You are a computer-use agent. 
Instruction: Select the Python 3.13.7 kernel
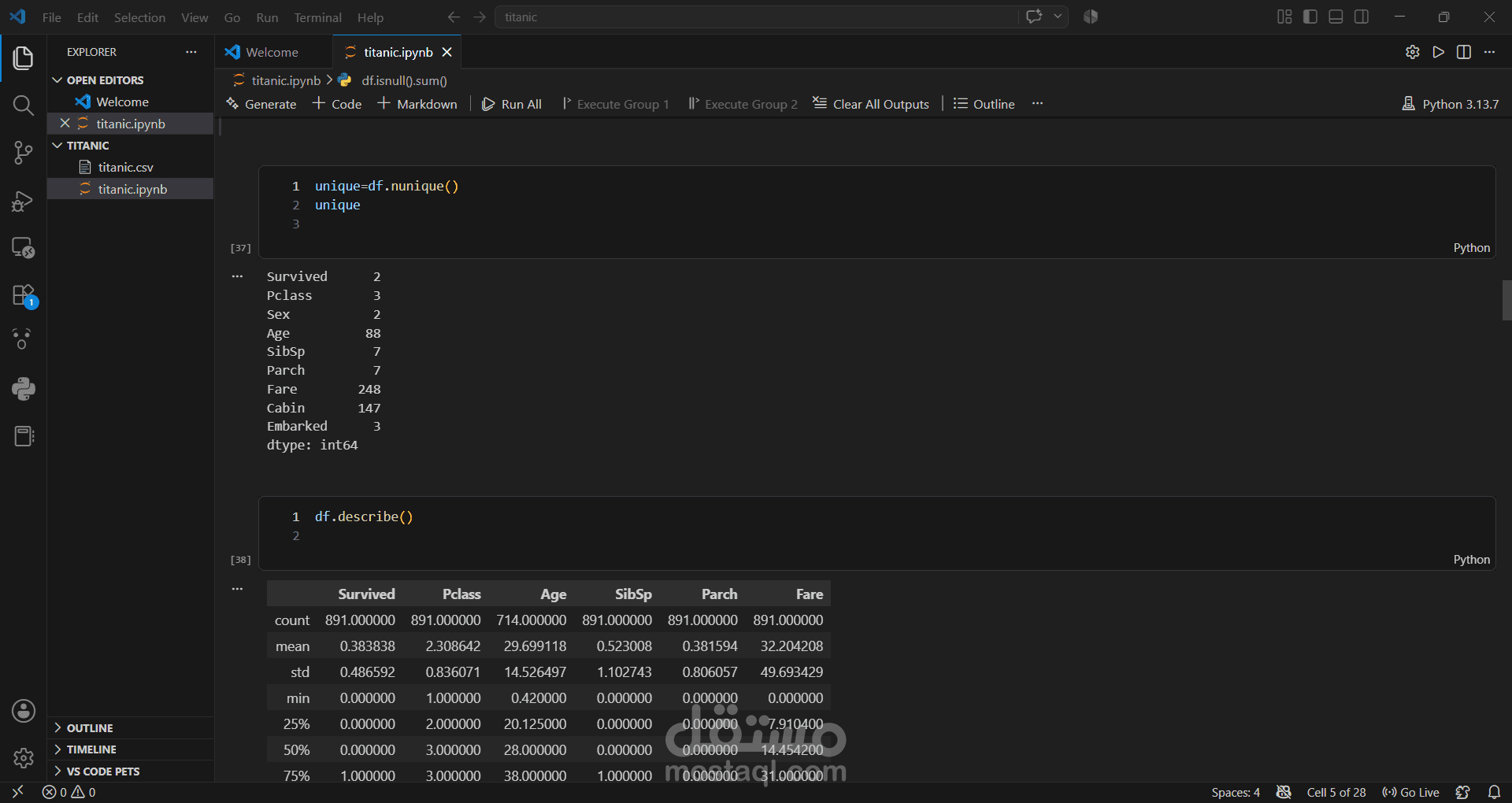coord(1451,104)
